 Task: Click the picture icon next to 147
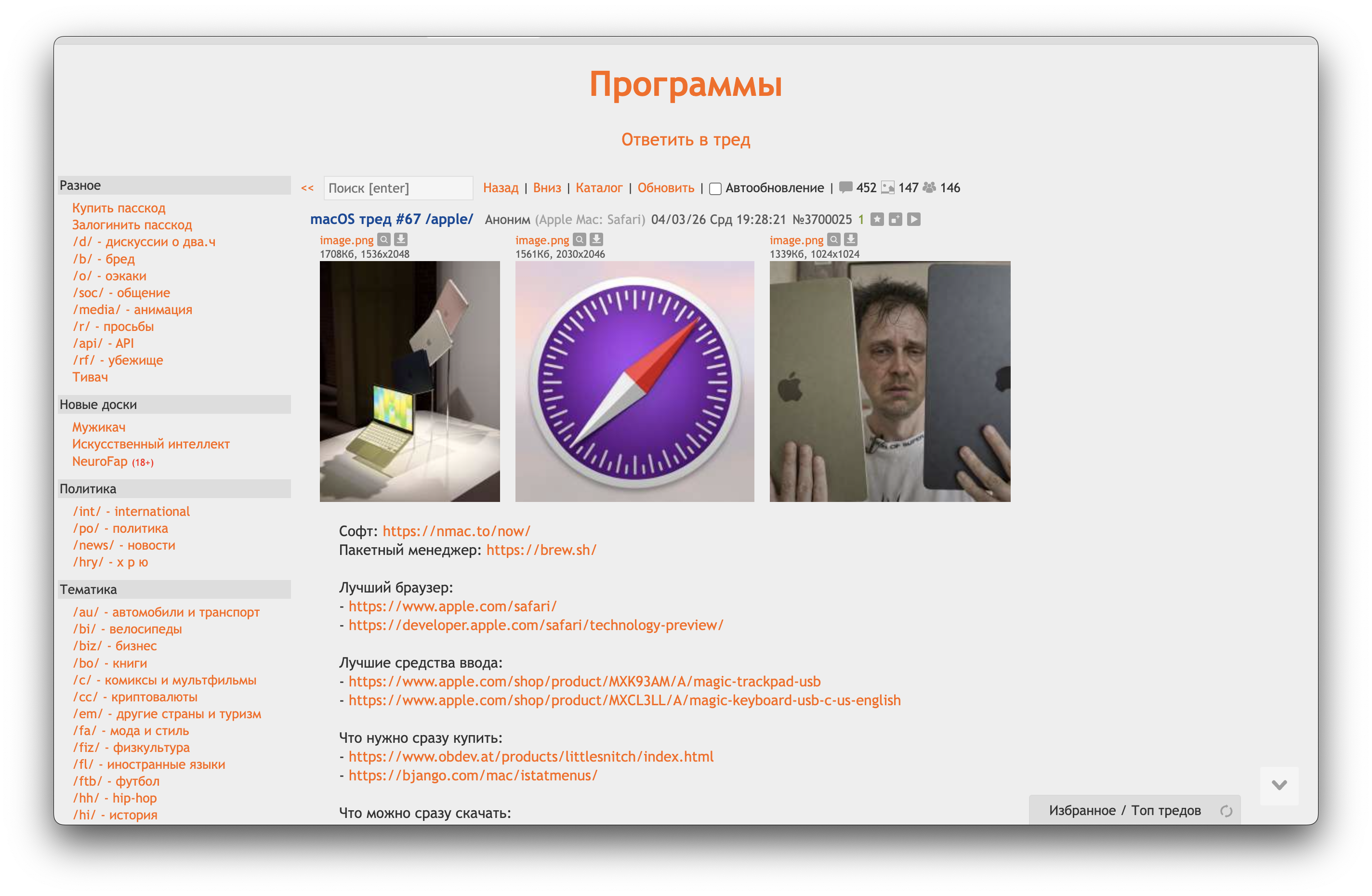point(888,187)
